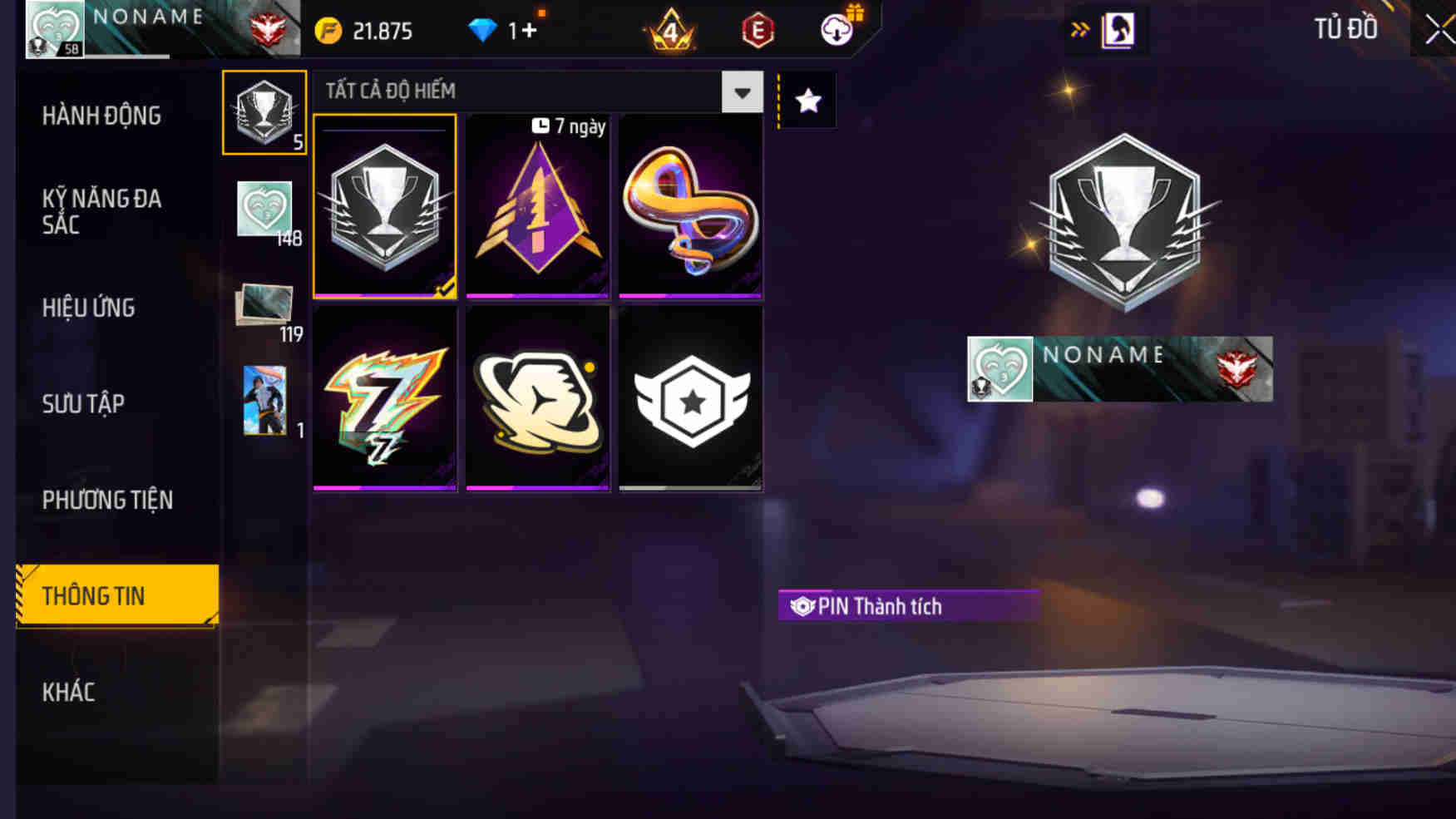The image size is (1456, 819).
Task: Expand the Tất cả độ hiếm dropdown arrow
Action: pyautogui.click(x=743, y=92)
